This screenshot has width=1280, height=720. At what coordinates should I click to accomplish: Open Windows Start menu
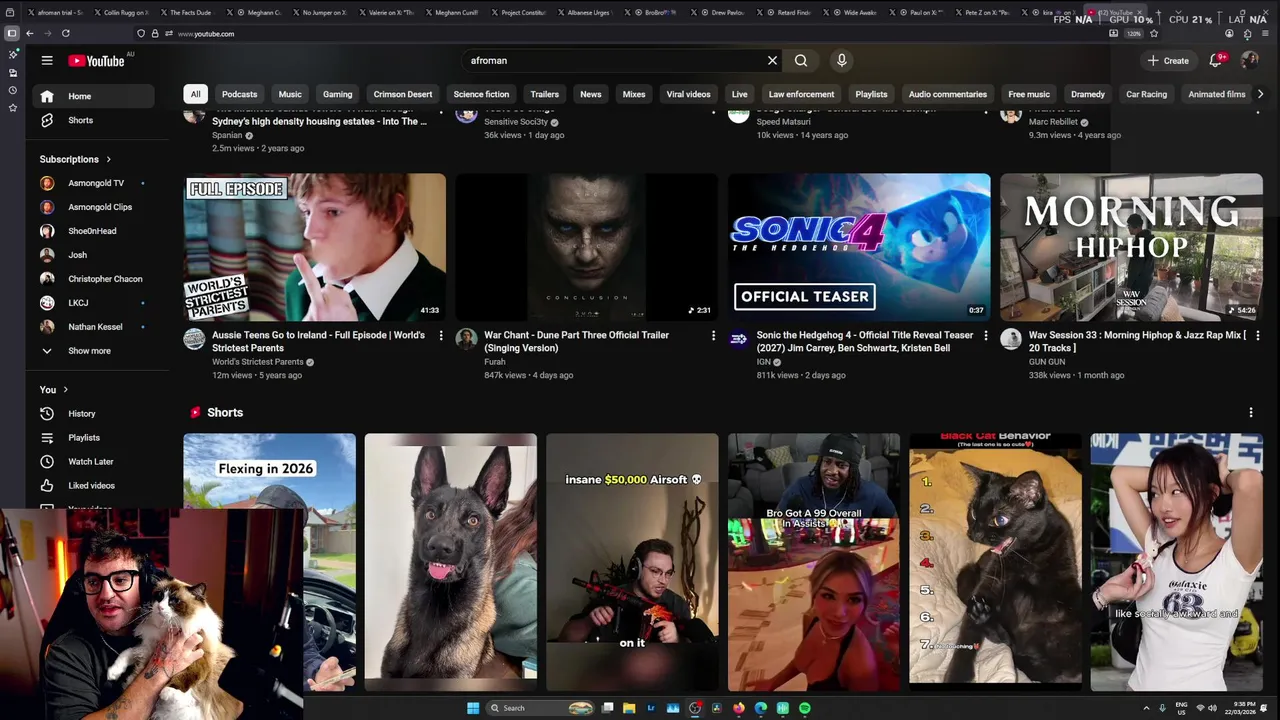point(473,708)
